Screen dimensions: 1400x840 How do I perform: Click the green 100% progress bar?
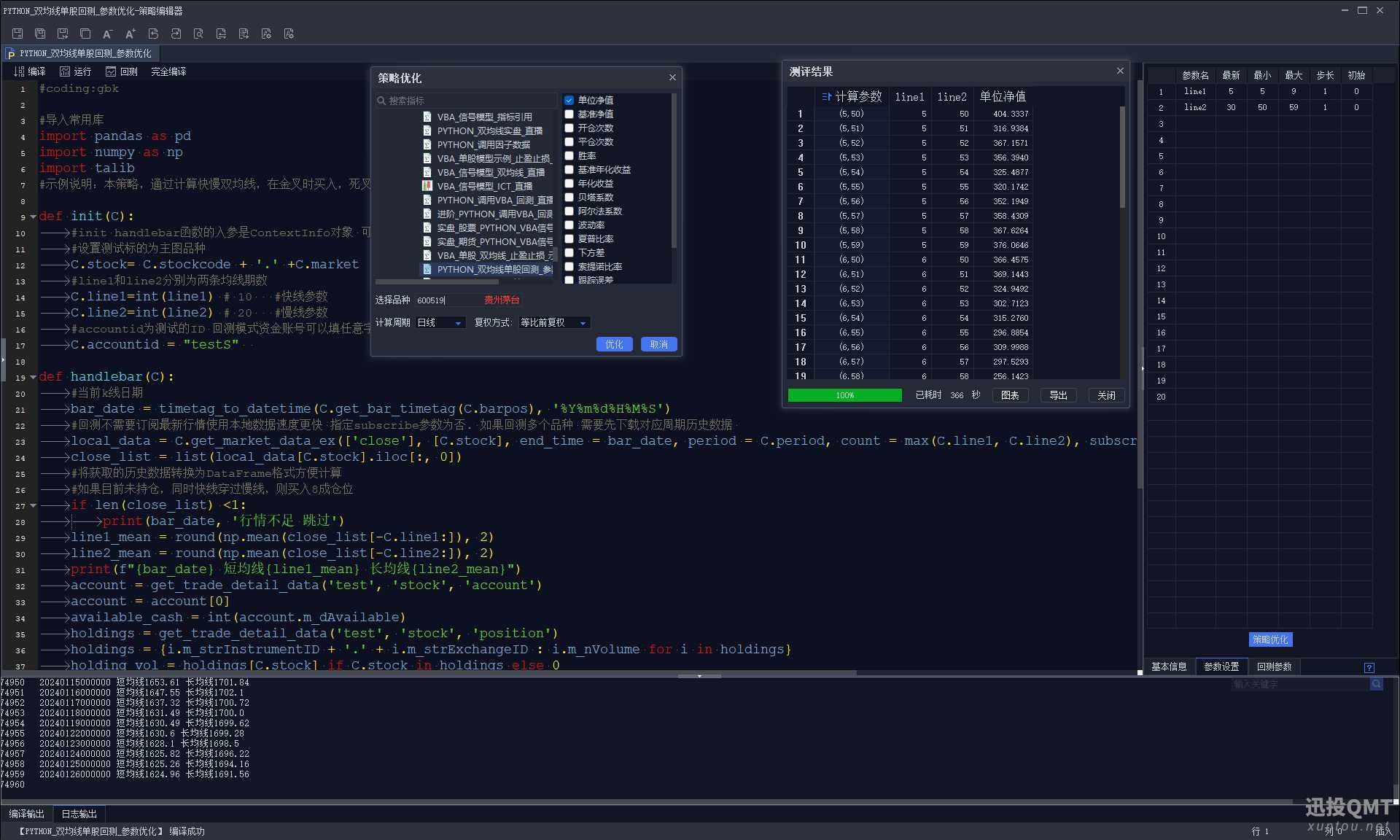(844, 395)
